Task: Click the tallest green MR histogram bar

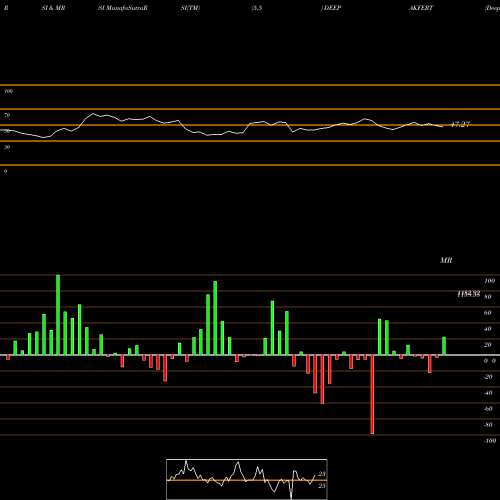Action: point(58,315)
